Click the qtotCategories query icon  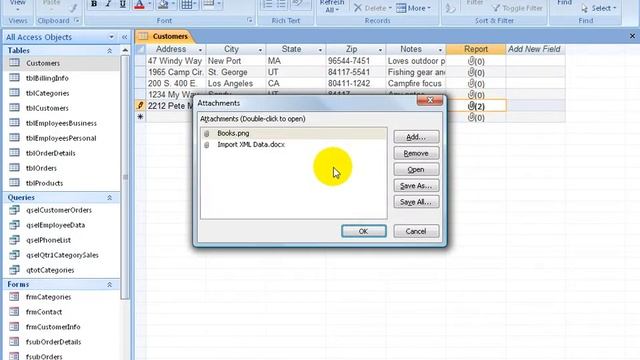(x=14, y=270)
